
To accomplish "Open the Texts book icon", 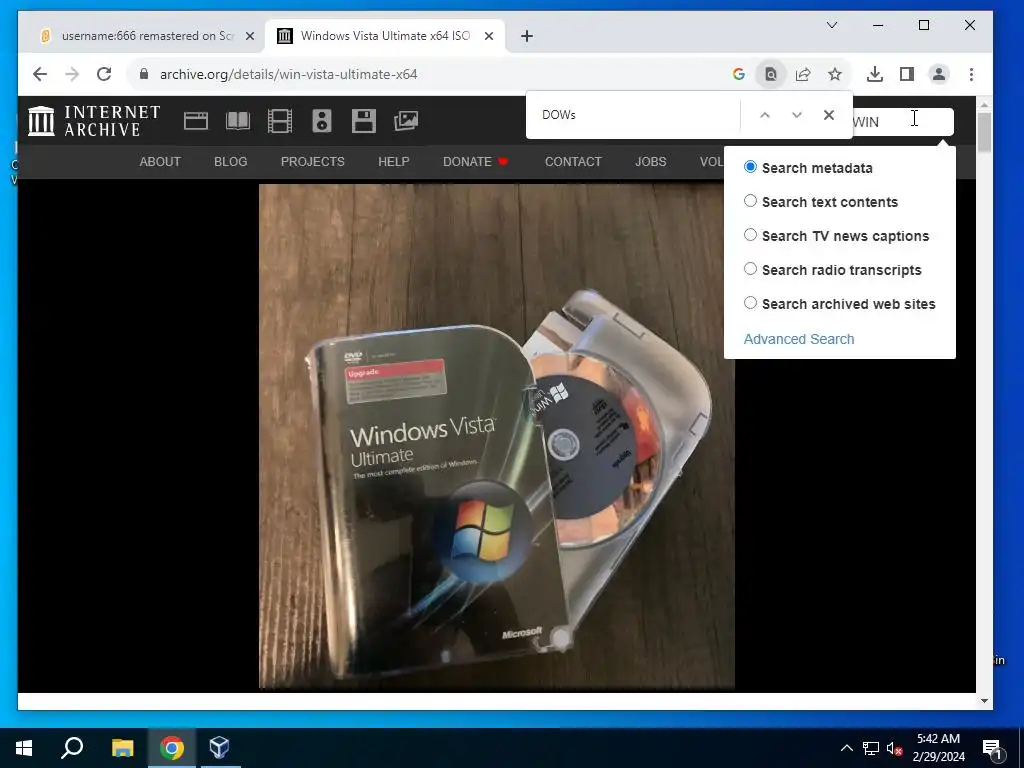I will click(x=238, y=121).
